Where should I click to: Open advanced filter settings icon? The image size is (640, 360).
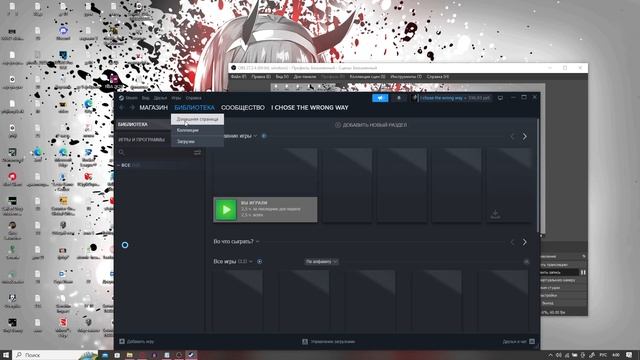(198, 152)
